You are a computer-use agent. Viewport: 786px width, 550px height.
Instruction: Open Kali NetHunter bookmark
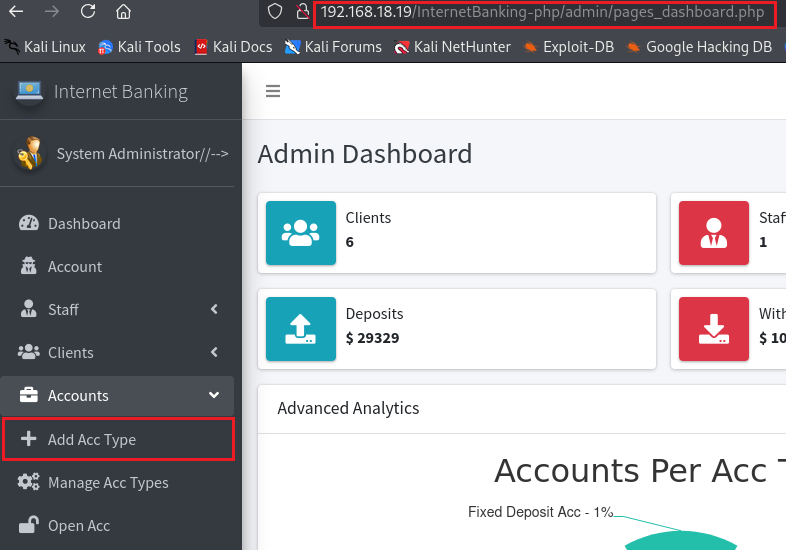452,47
